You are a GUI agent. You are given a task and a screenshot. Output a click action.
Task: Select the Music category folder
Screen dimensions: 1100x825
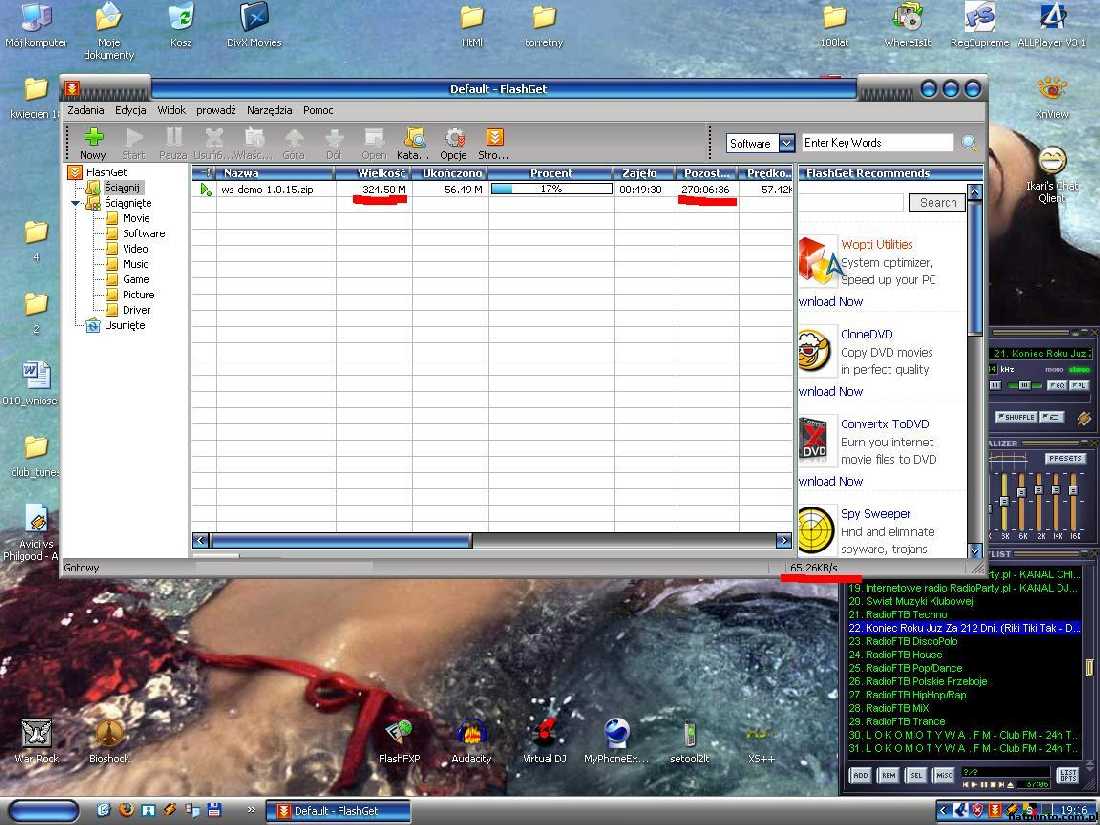(x=127, y=264)
